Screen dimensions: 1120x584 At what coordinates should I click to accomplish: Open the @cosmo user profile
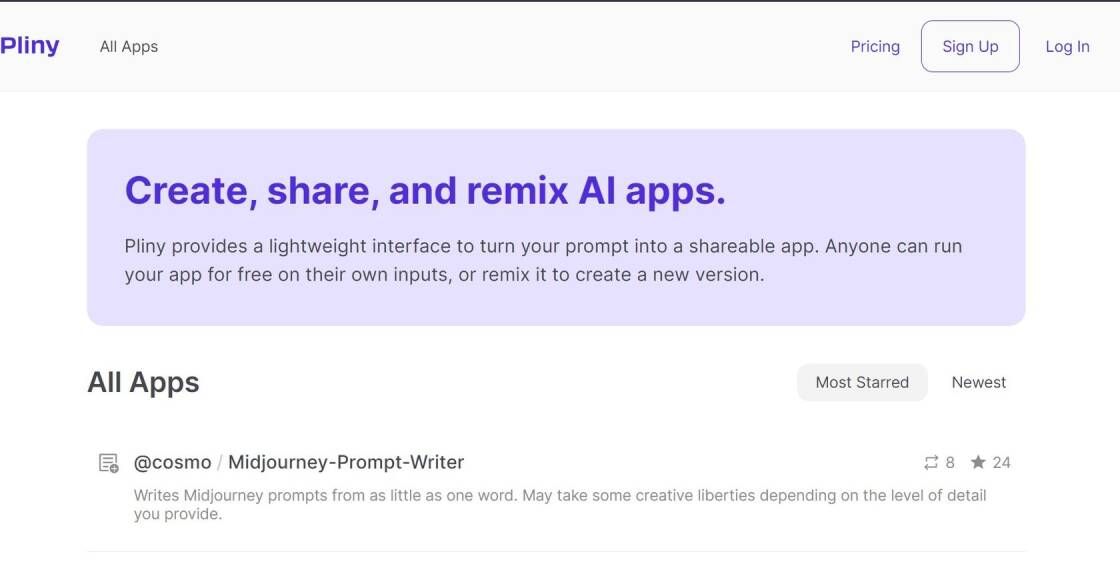(x=172, y=463)
